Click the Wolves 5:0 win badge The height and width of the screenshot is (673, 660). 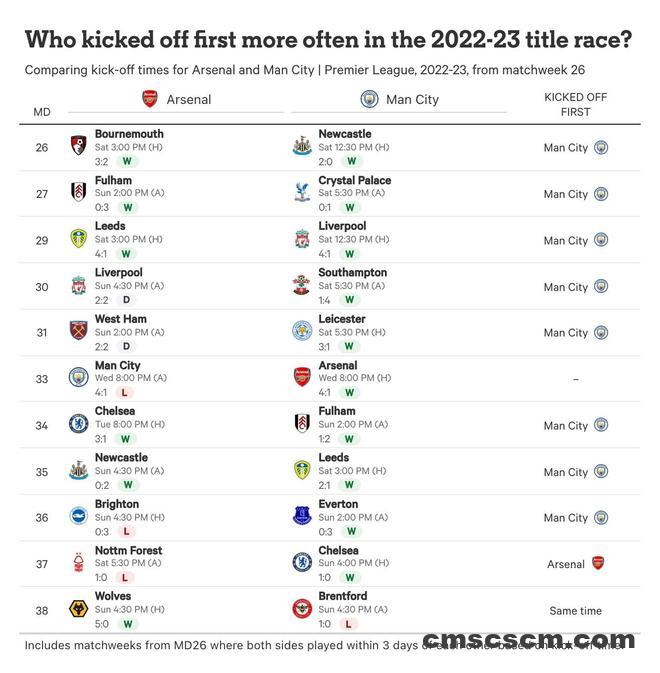point(127,624)
